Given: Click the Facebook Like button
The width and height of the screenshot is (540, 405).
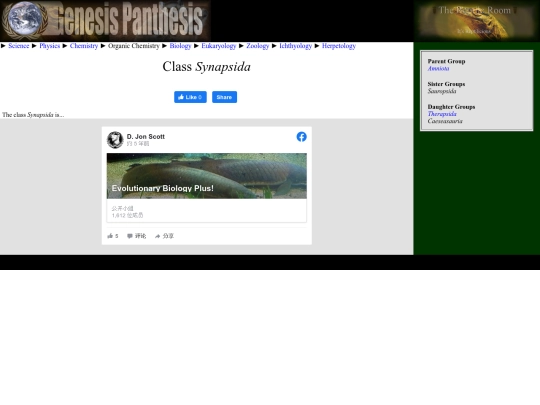Looking at the screenshot, I should (x=190, y=97).
